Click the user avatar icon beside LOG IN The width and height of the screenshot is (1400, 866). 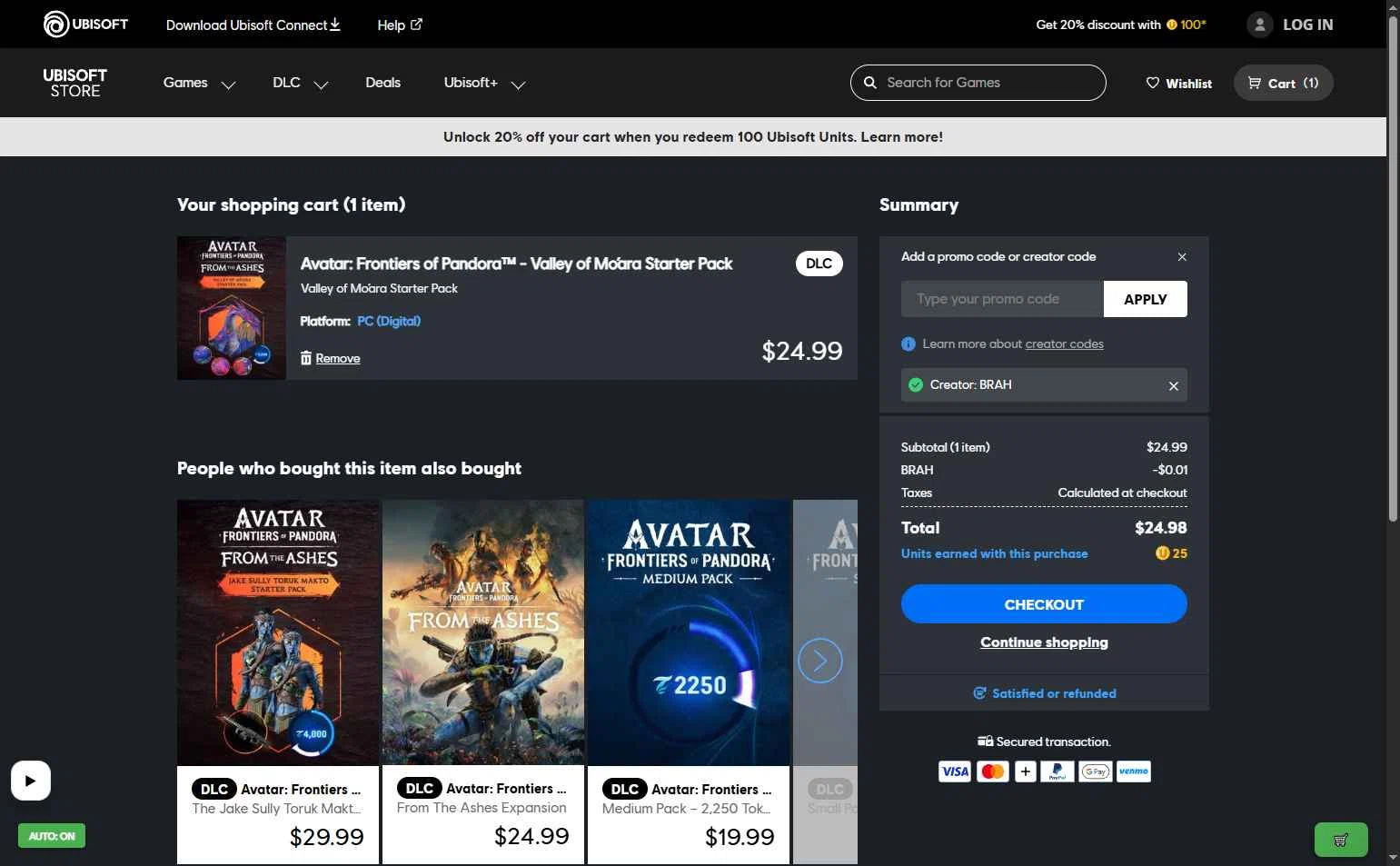[x=1259, y=25]
